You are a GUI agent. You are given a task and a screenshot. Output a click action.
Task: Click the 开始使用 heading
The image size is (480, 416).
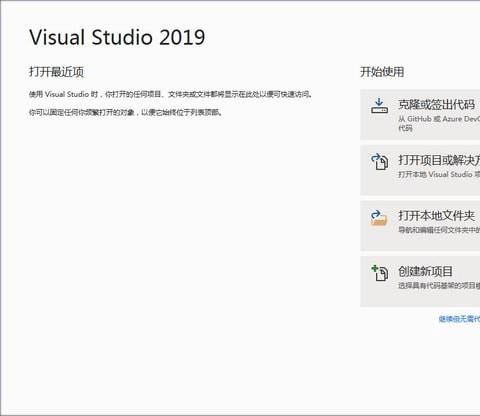382,72
